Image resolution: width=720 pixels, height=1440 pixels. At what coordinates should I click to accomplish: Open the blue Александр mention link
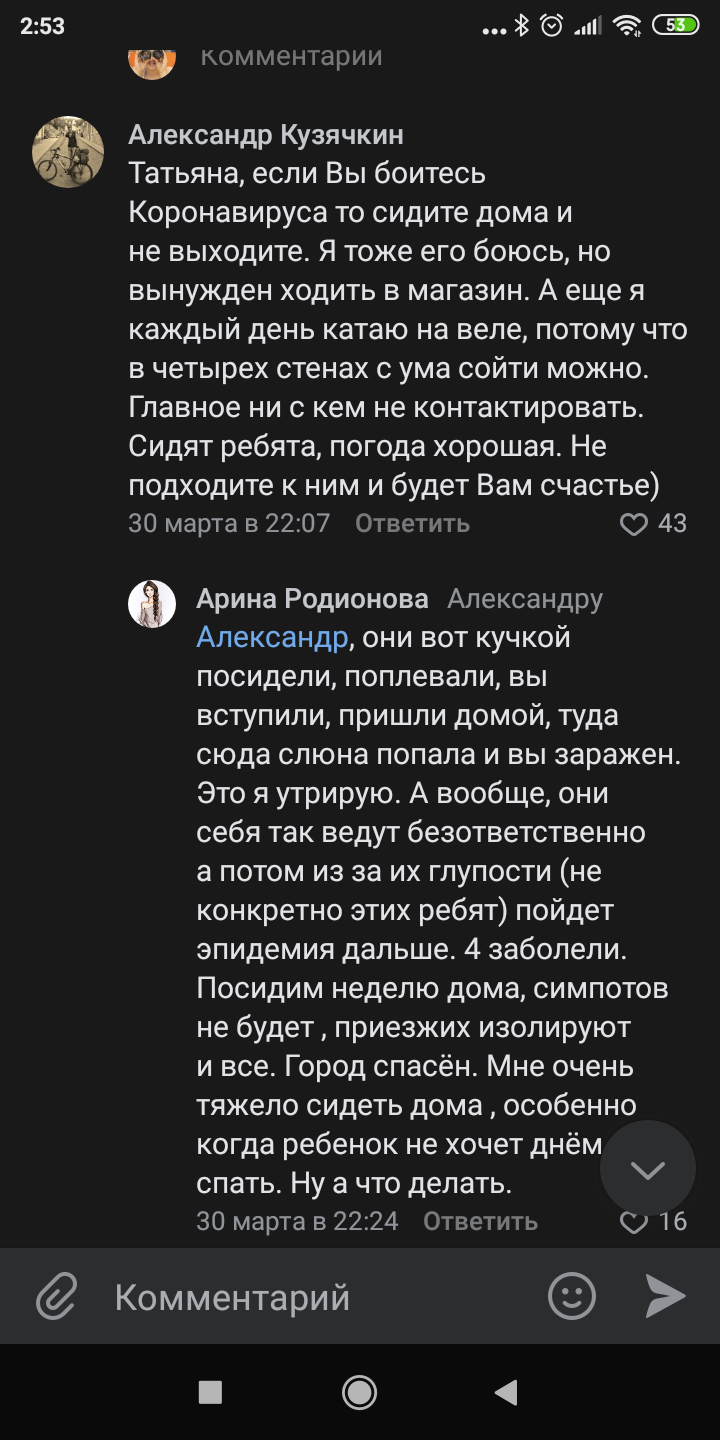[x=272, y=637]
